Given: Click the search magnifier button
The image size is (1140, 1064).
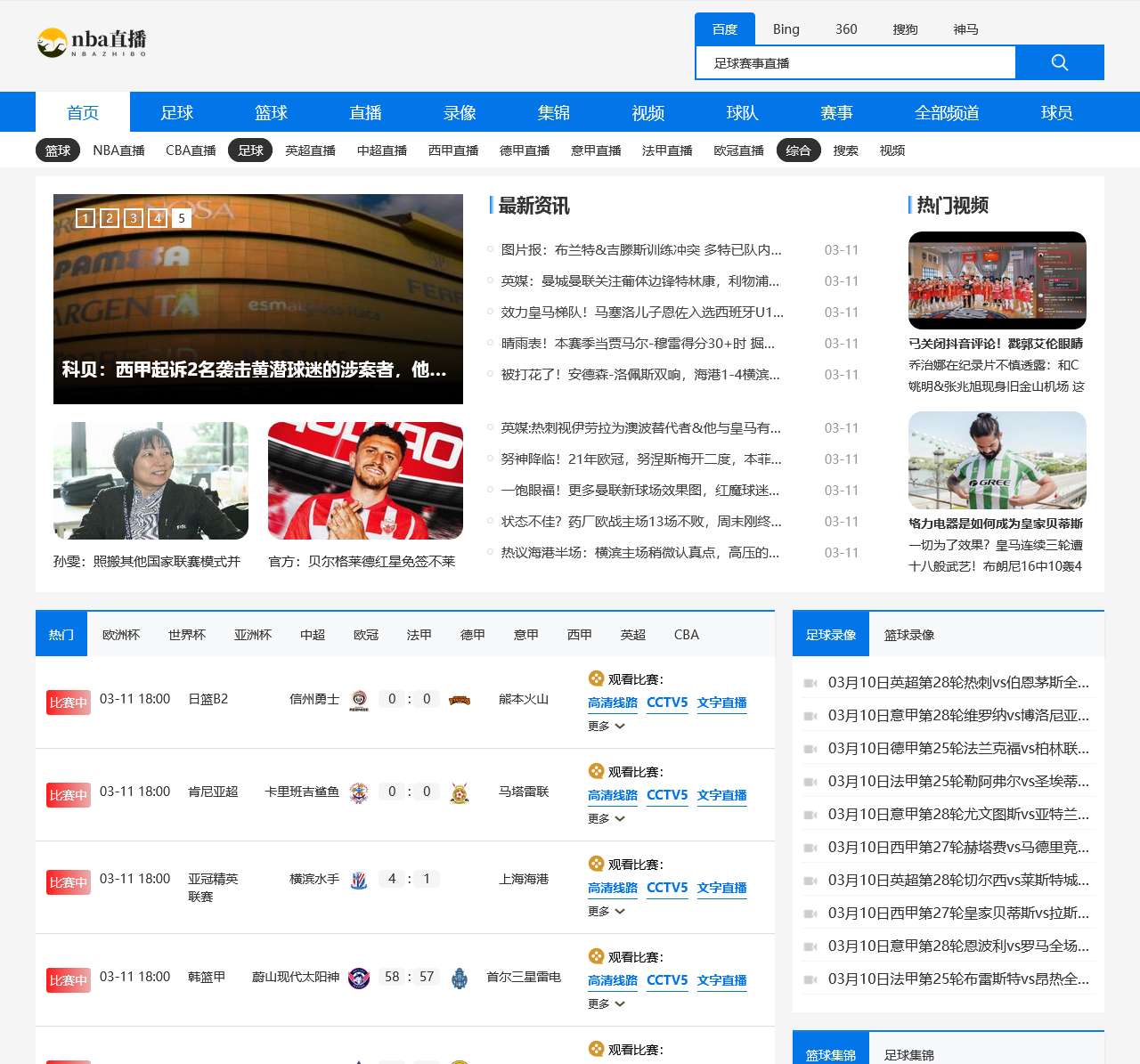Looking at the screenshot, I should click(1059, 62).
